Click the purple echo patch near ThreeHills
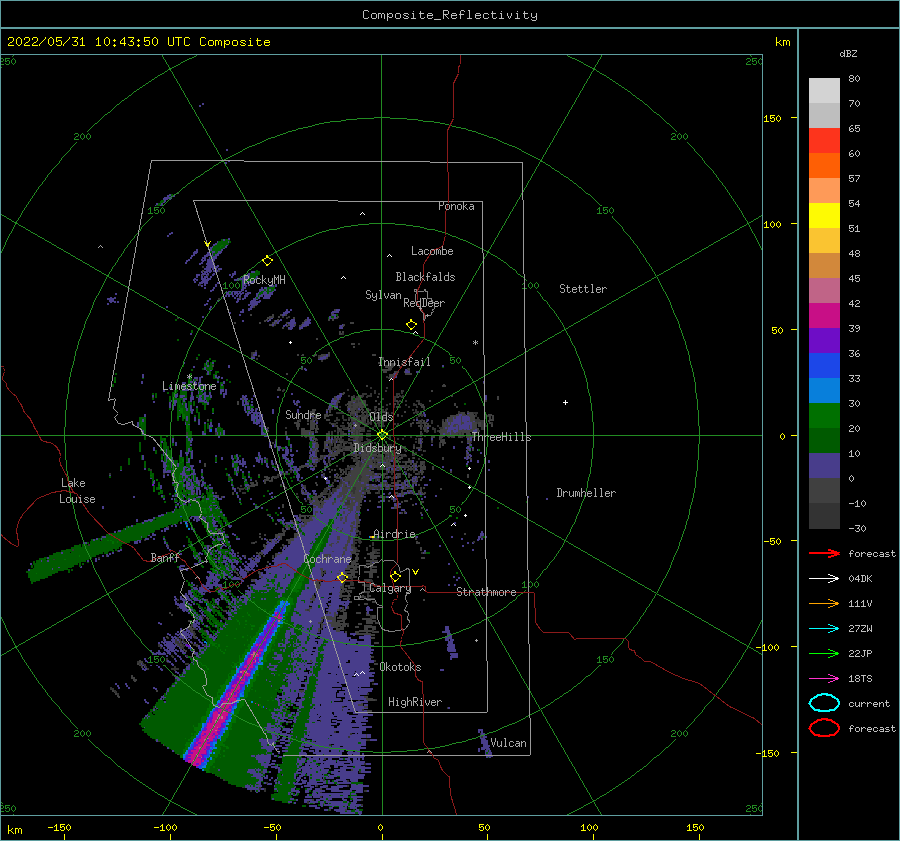The width and height of the screenshot is (900, 841). click(461, 424)
